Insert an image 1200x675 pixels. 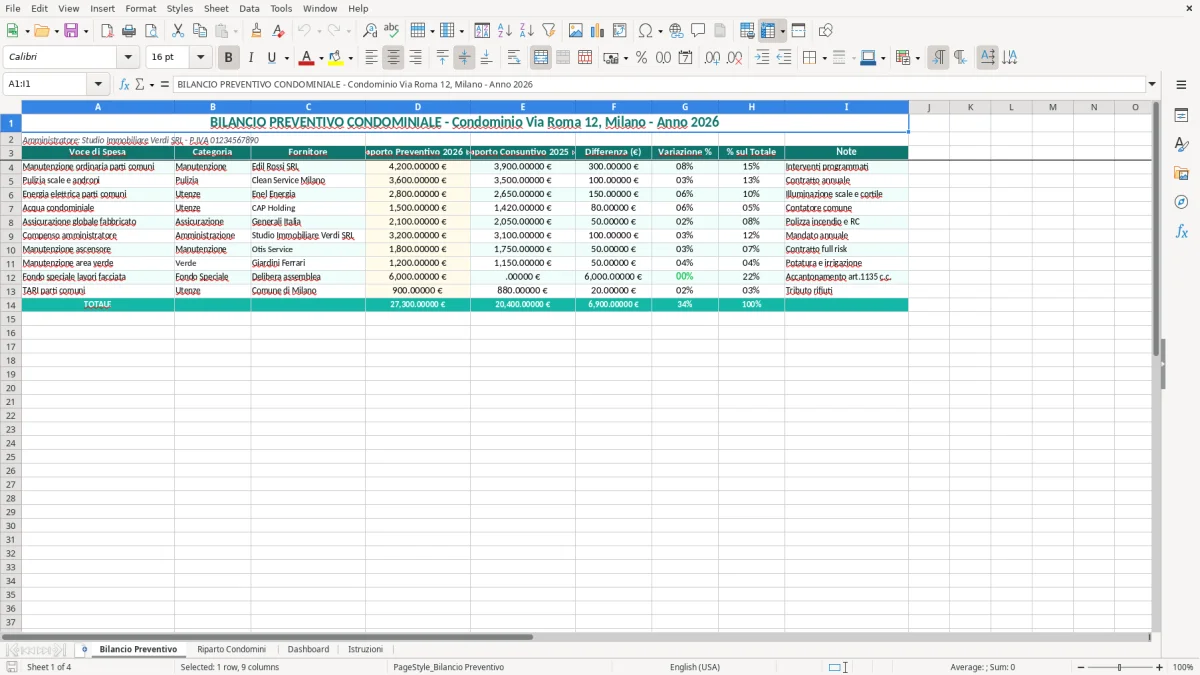(x=576, y=31)
